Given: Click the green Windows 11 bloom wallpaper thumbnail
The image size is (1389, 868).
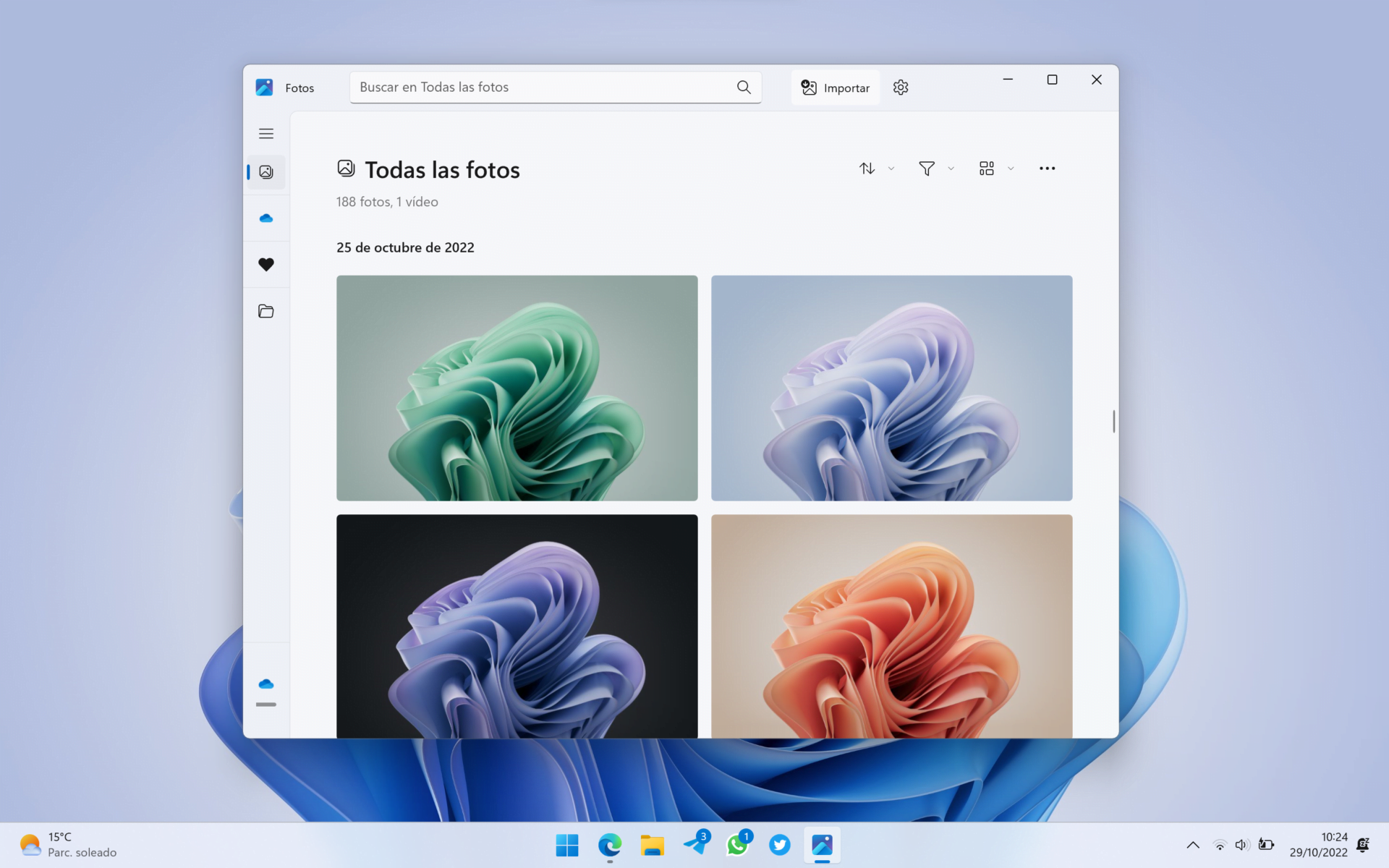Looking at the screenshot, I should pos(517,388).
